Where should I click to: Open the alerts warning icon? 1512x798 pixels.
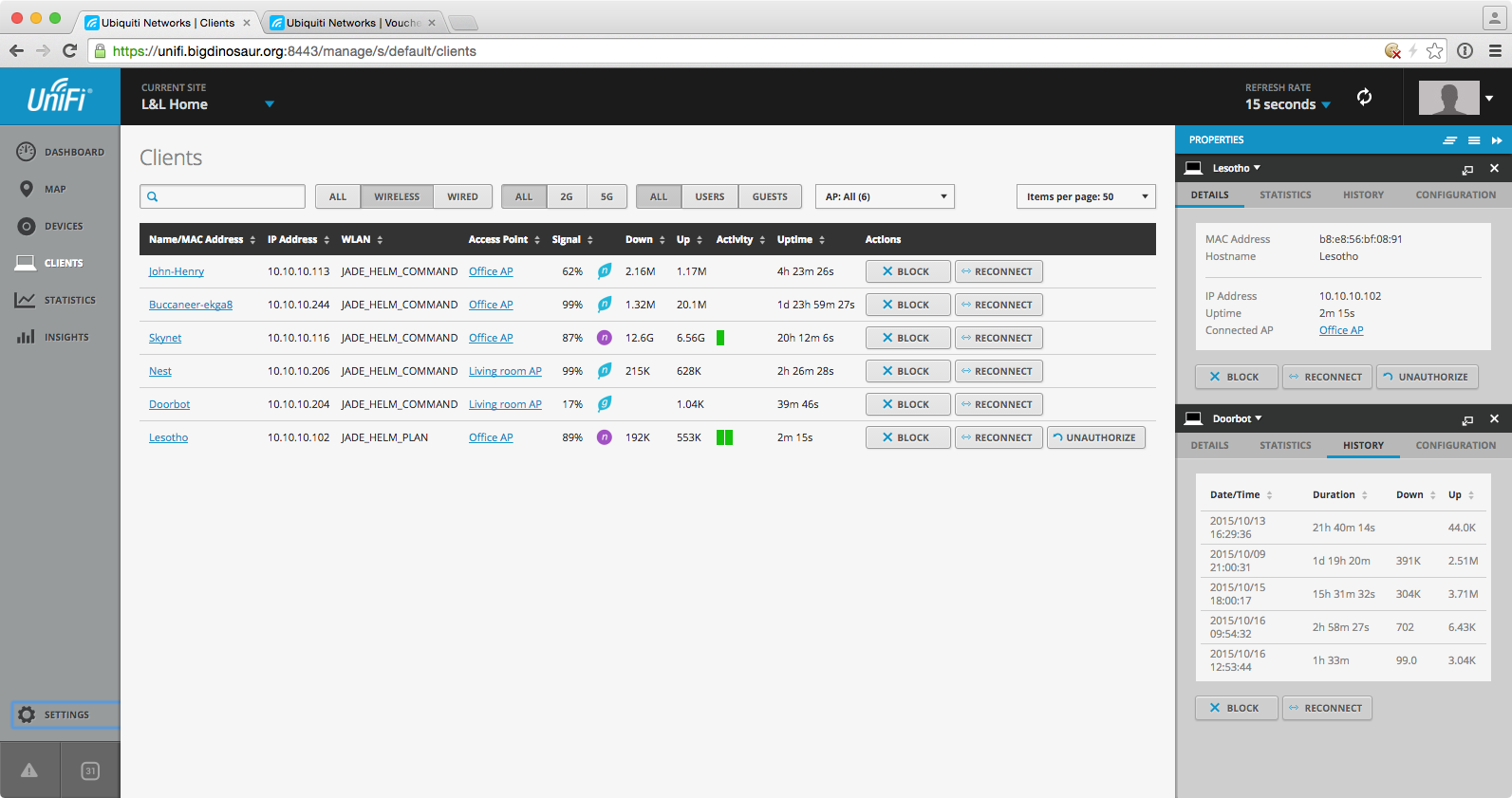point(29,770)
